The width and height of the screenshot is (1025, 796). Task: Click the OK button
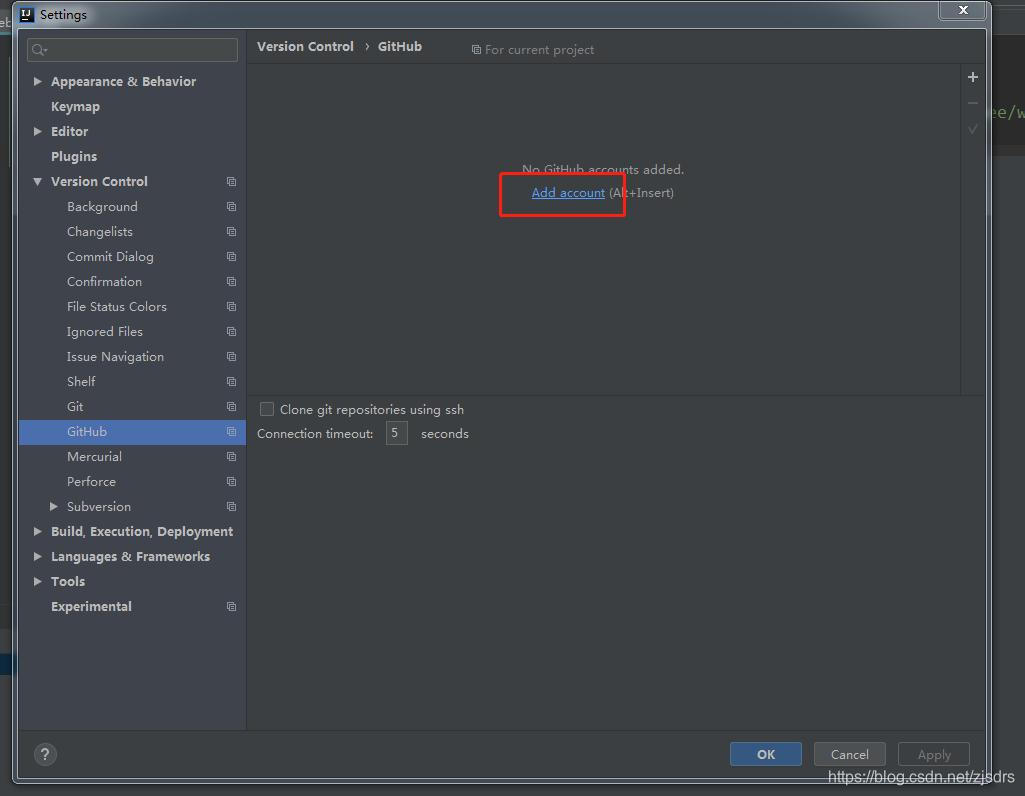pyautogui.click(x=765, y=754)
